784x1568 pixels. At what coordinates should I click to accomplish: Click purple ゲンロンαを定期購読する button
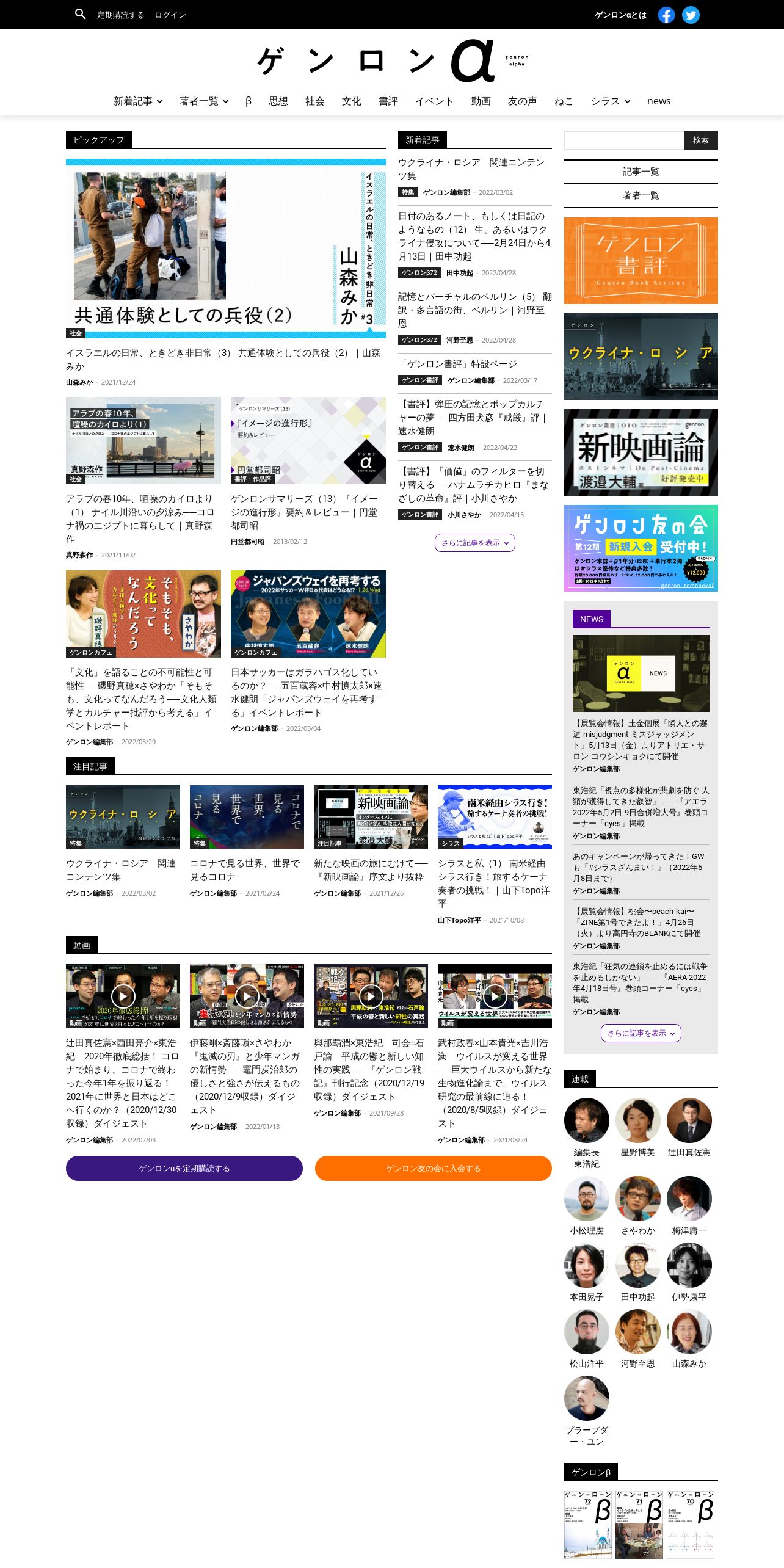(184, 1168)
